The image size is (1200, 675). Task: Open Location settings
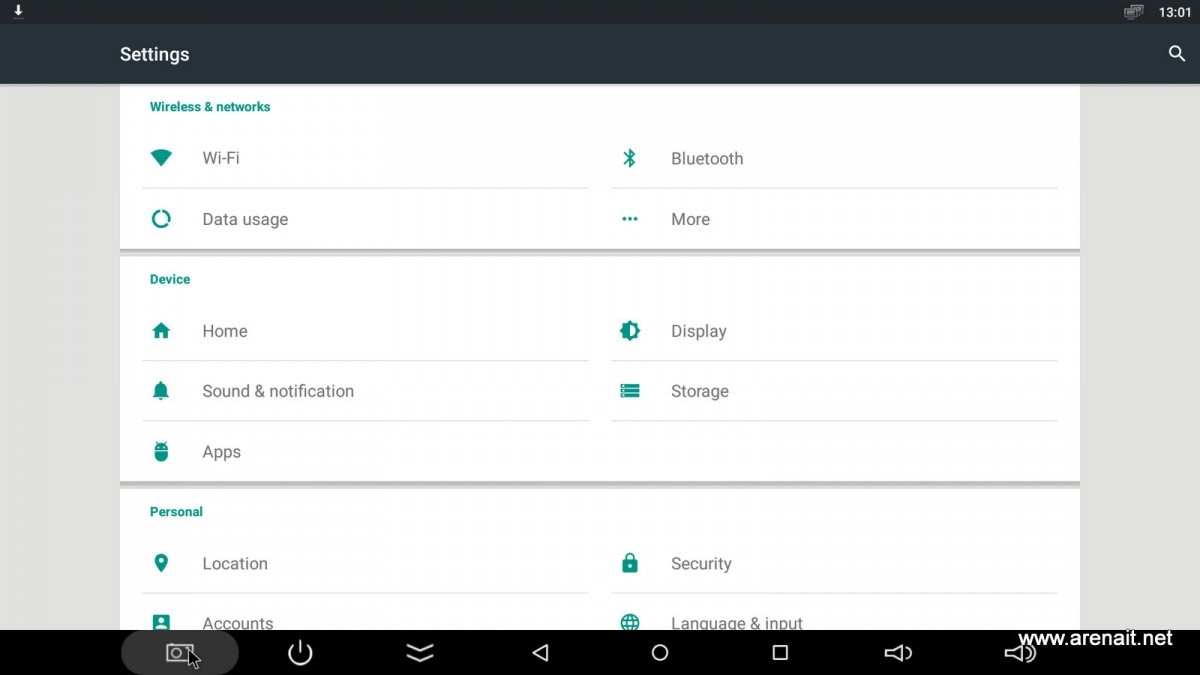[234, 564]
